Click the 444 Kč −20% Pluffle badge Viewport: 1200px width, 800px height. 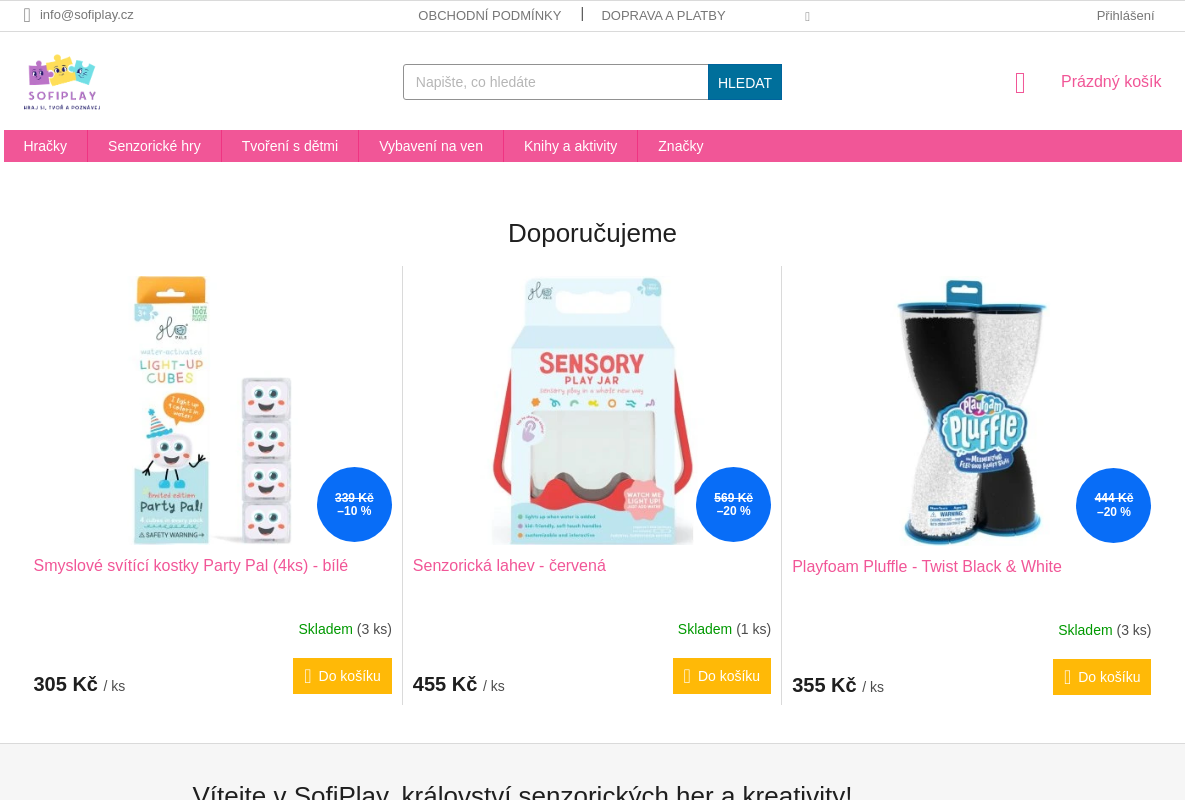tap(1113, 505)
